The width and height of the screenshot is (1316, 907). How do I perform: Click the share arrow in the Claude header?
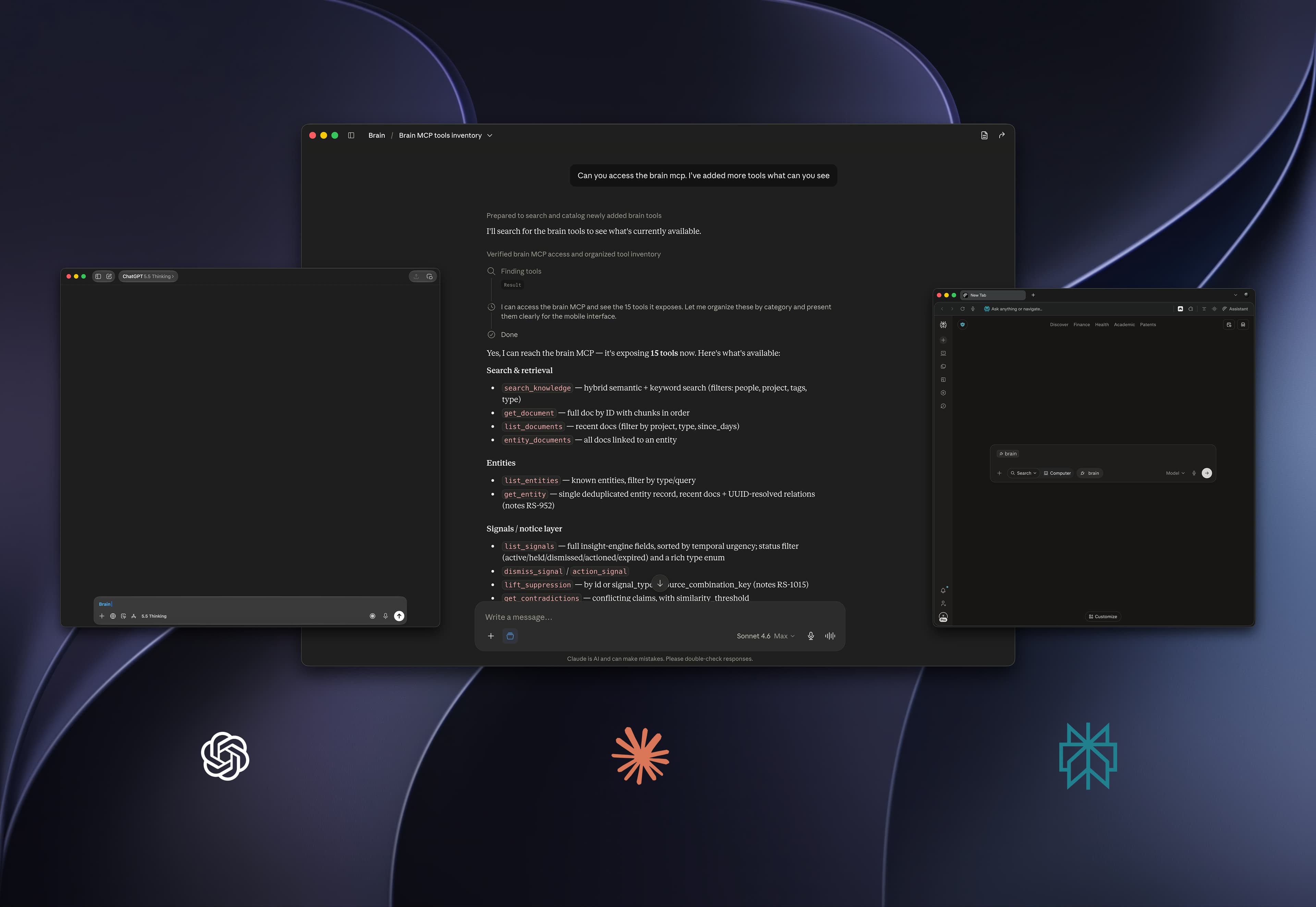pos(1002,135)
